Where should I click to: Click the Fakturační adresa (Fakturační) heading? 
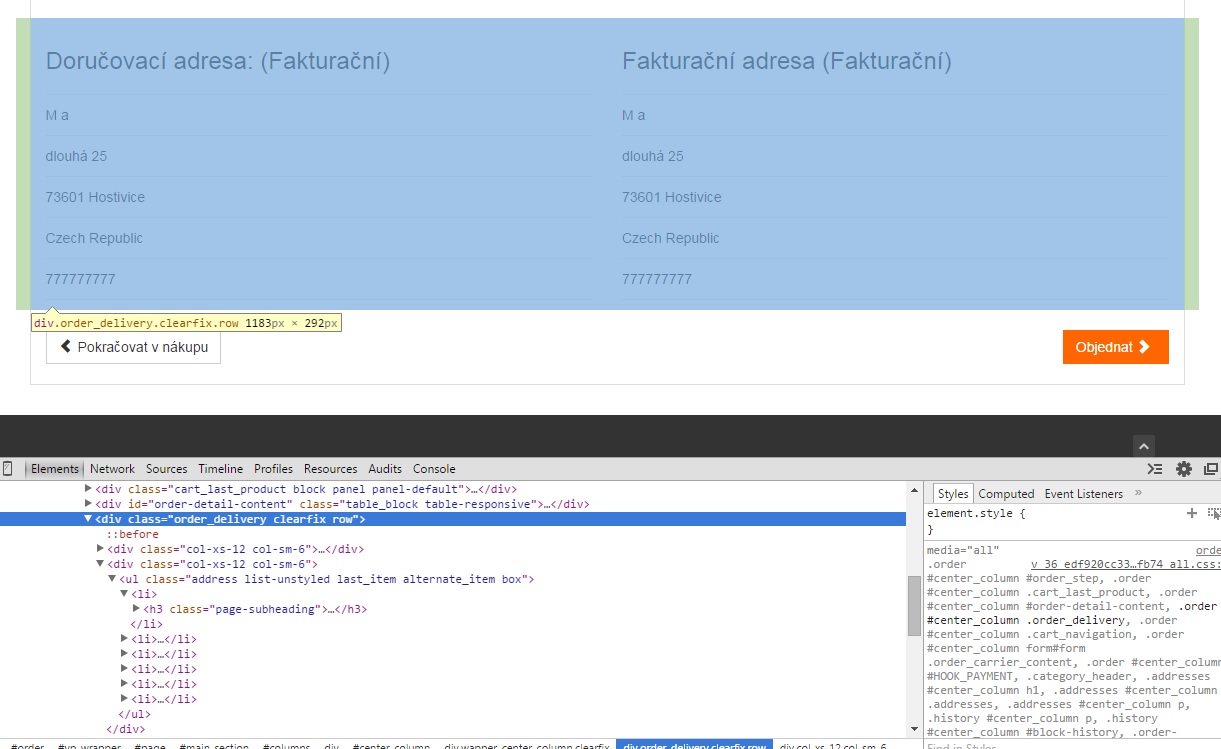787,61
